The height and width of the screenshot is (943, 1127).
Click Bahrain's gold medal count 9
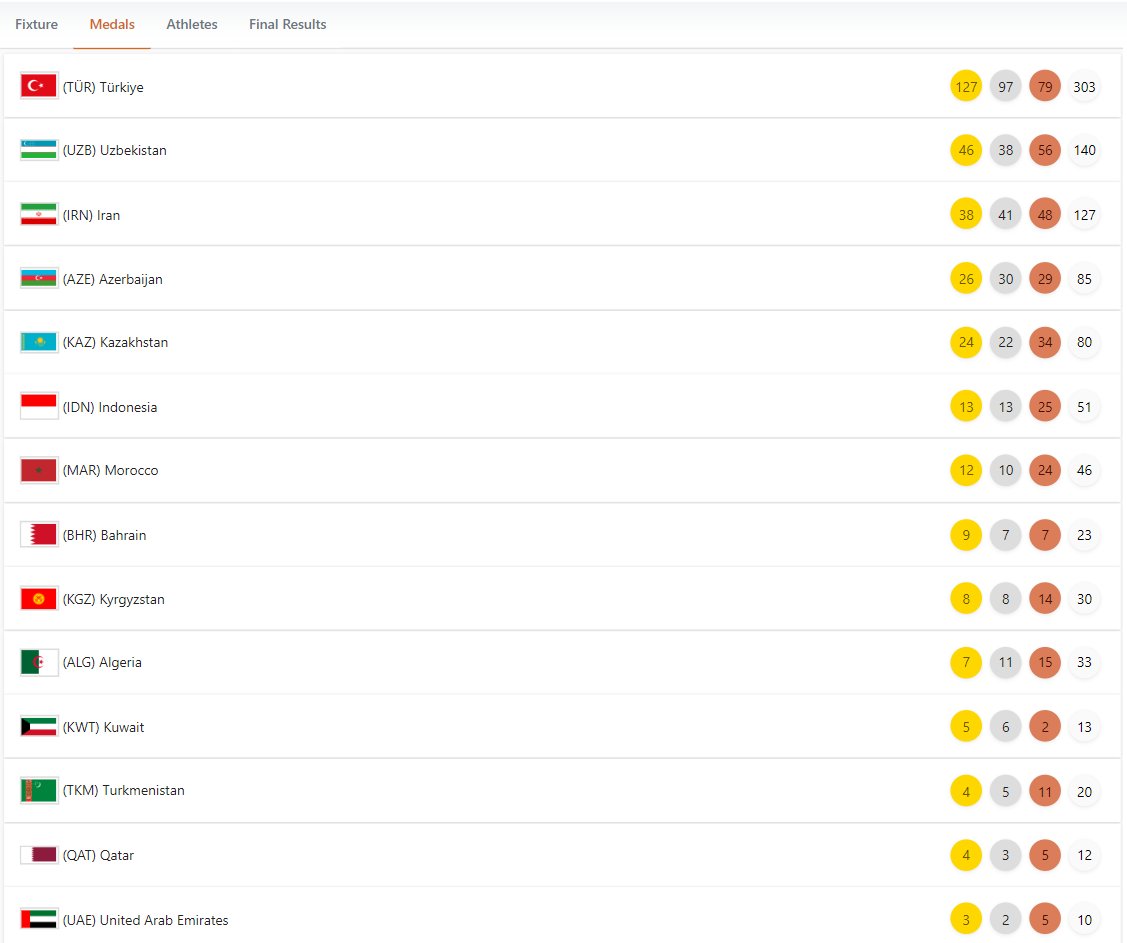[x=966, y=535]
